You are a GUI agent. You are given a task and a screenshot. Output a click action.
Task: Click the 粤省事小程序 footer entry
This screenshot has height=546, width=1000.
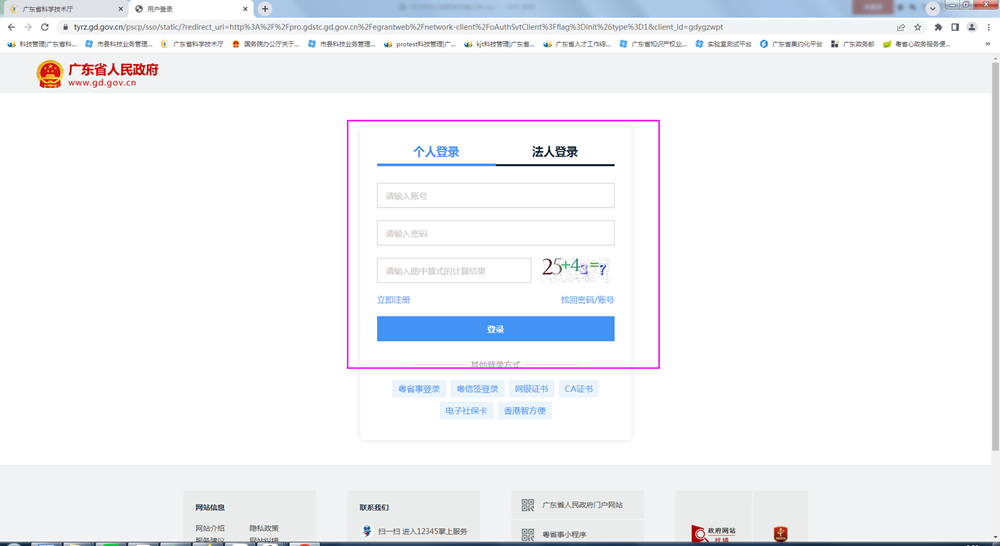(564, 535)
